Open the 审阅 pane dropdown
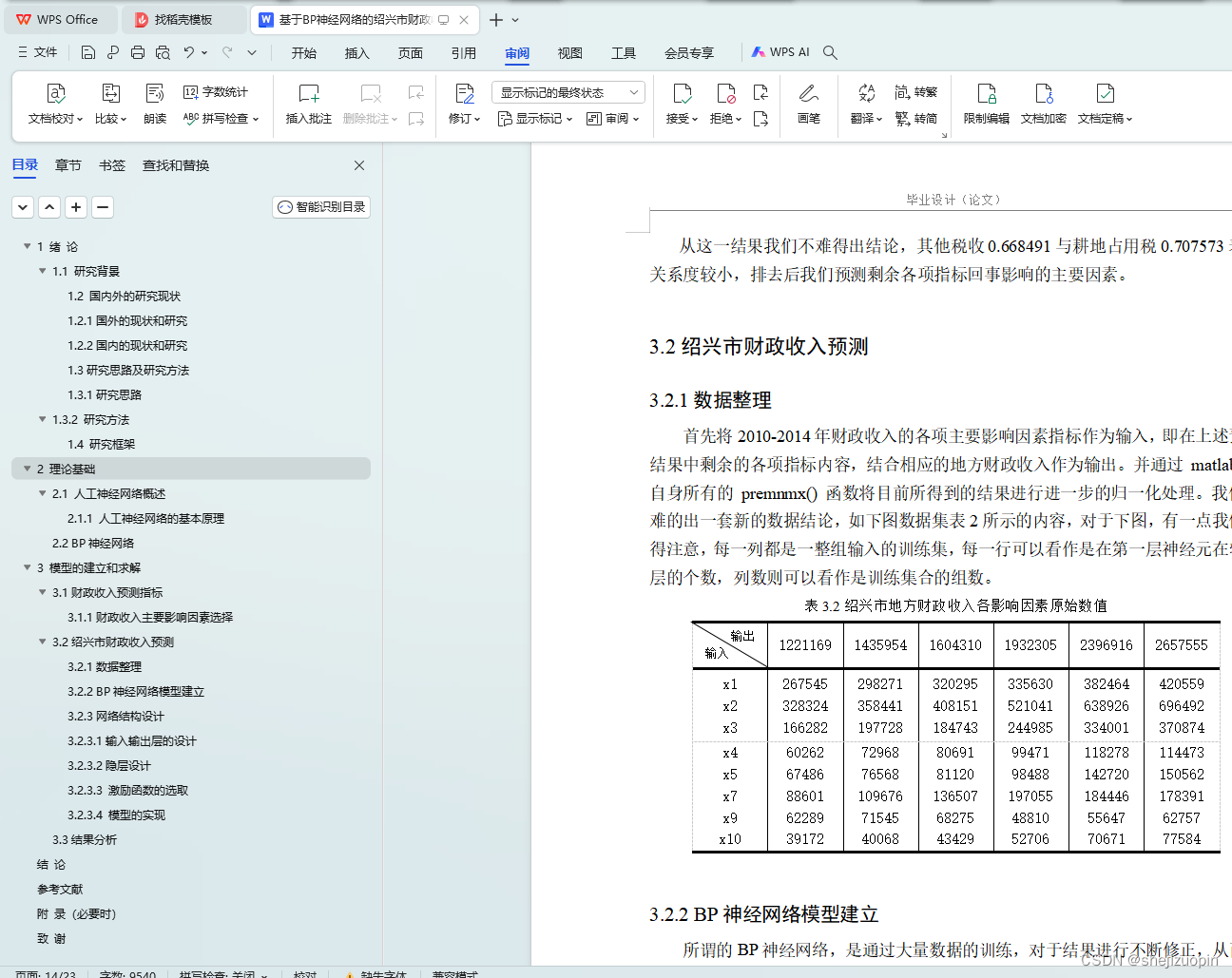 613,119
